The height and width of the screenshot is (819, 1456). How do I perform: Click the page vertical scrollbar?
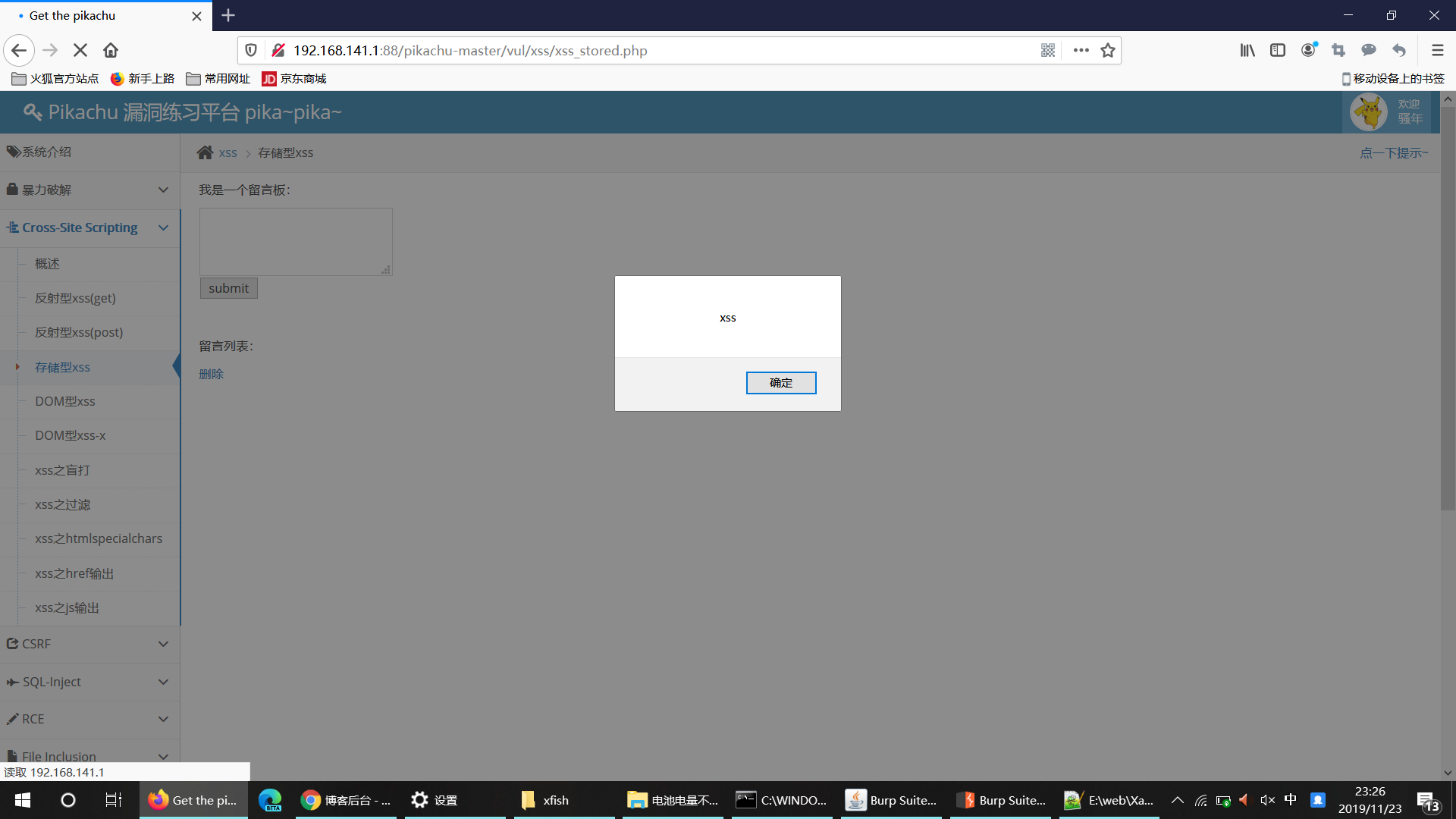tap(1448, 303)
